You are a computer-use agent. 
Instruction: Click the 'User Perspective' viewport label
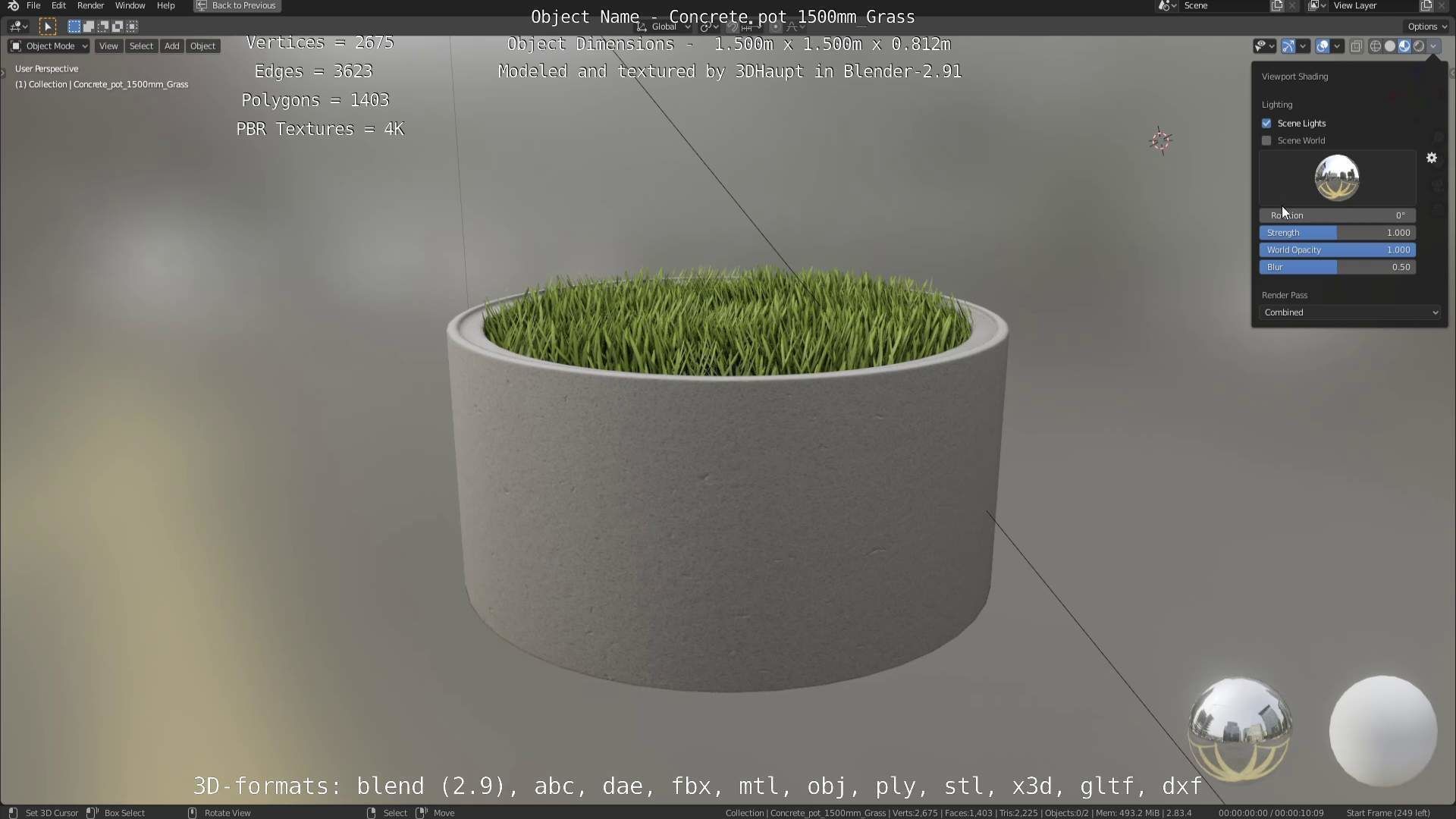(x=46, y=69)
